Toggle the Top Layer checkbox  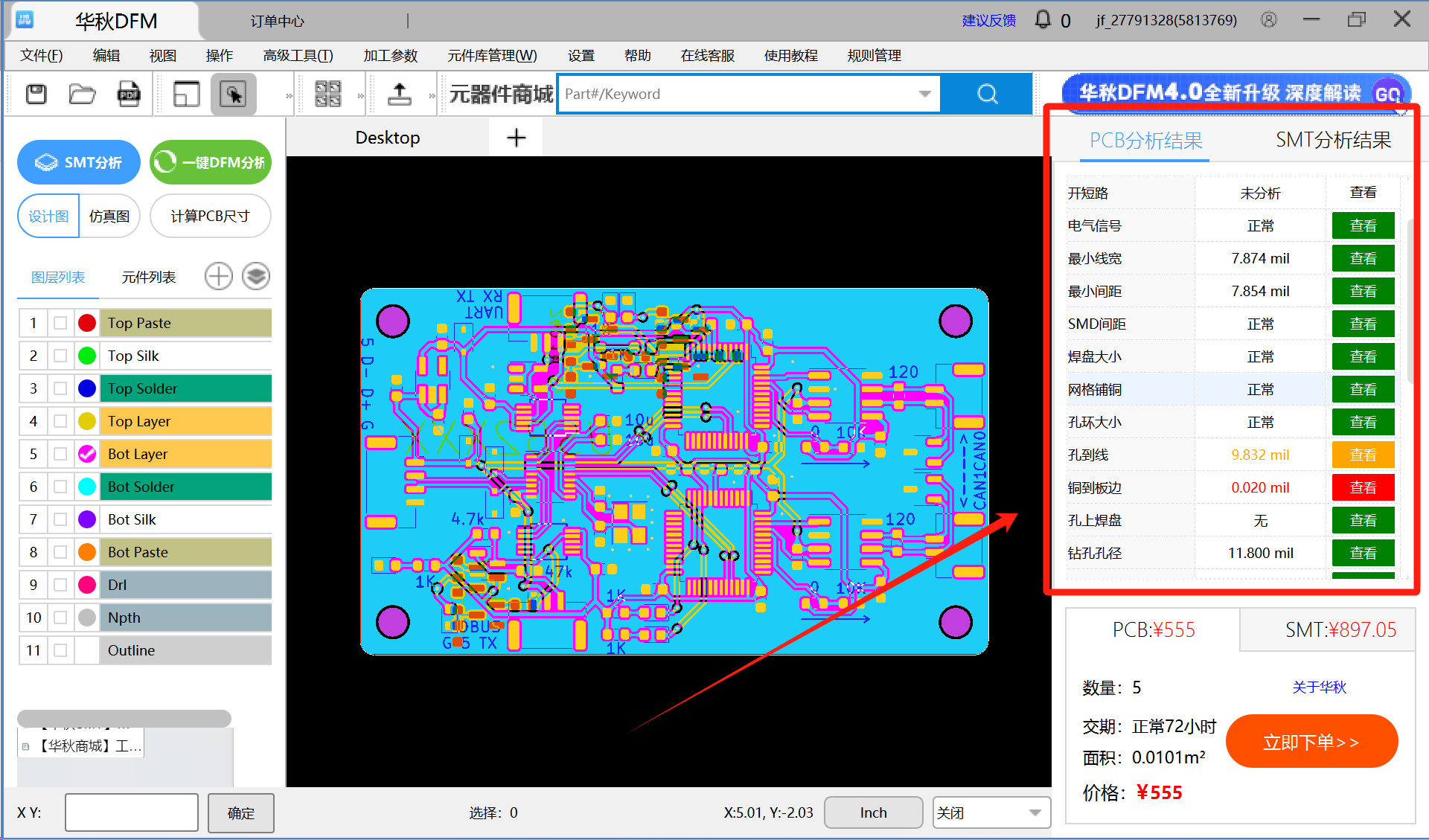pyautogui.click(x=60, y=421)
